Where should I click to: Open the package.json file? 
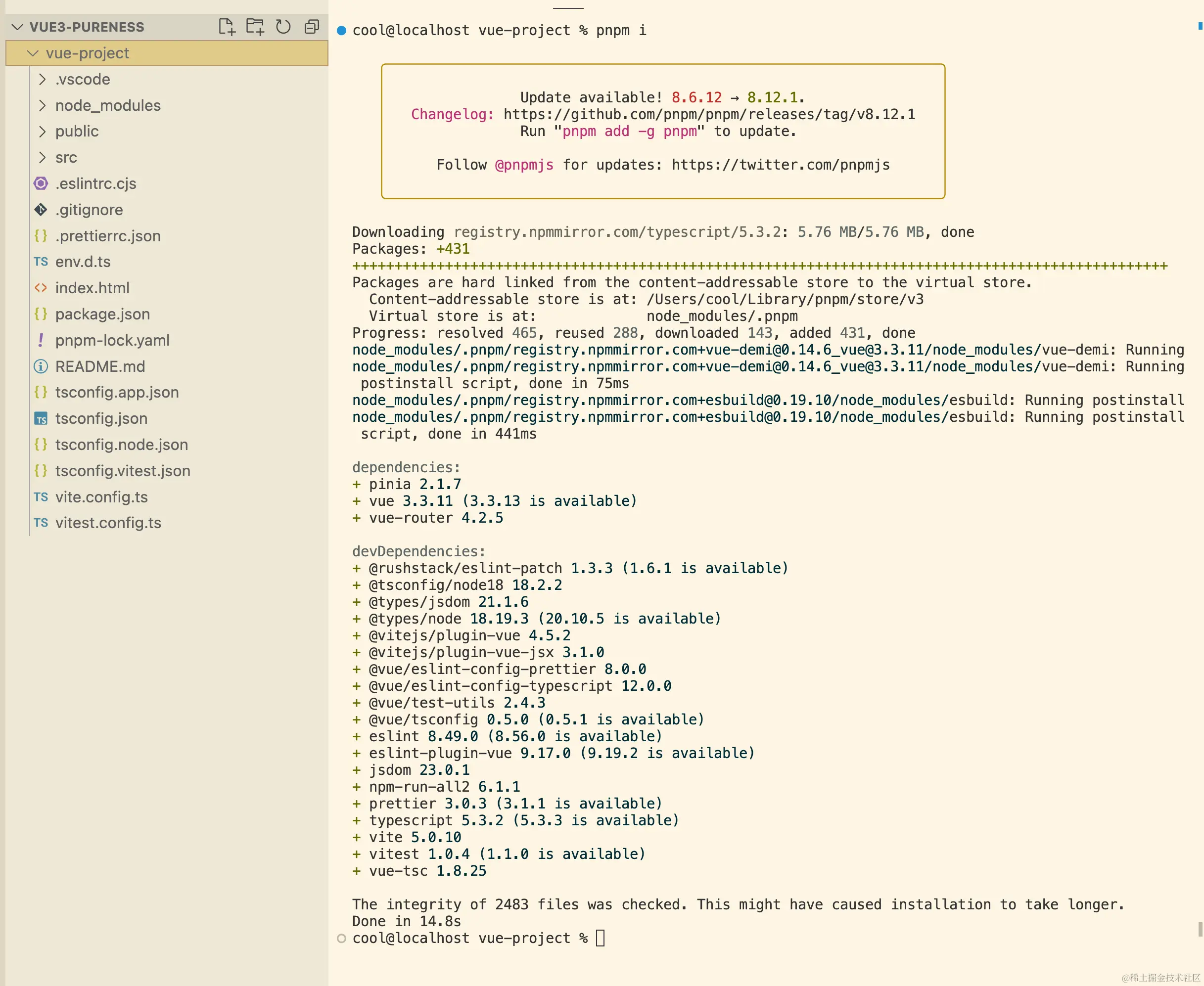click(x=102, y=314)
